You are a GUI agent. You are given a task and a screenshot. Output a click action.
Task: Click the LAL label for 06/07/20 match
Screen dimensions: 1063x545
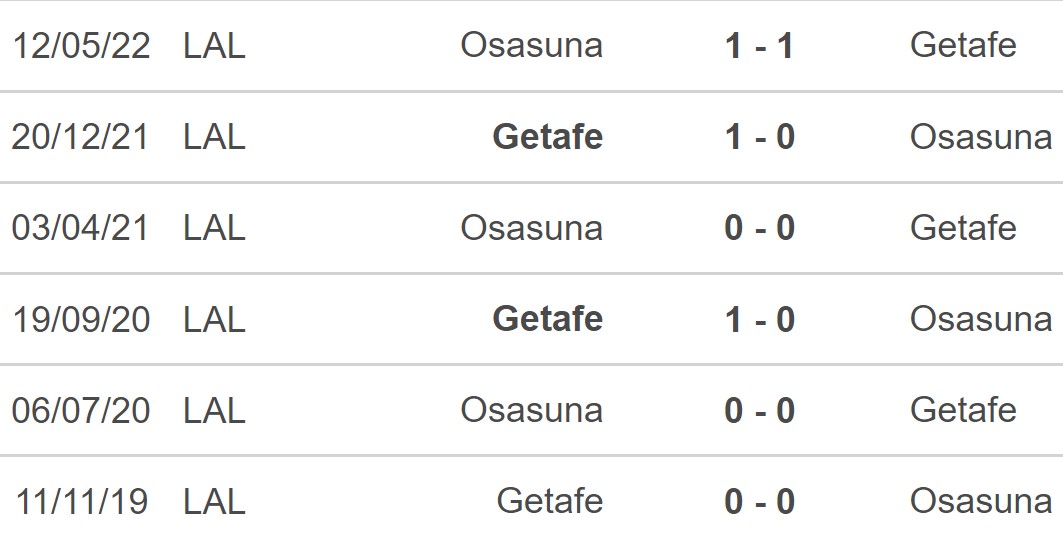pyautogui.click(x=214, y=410)
